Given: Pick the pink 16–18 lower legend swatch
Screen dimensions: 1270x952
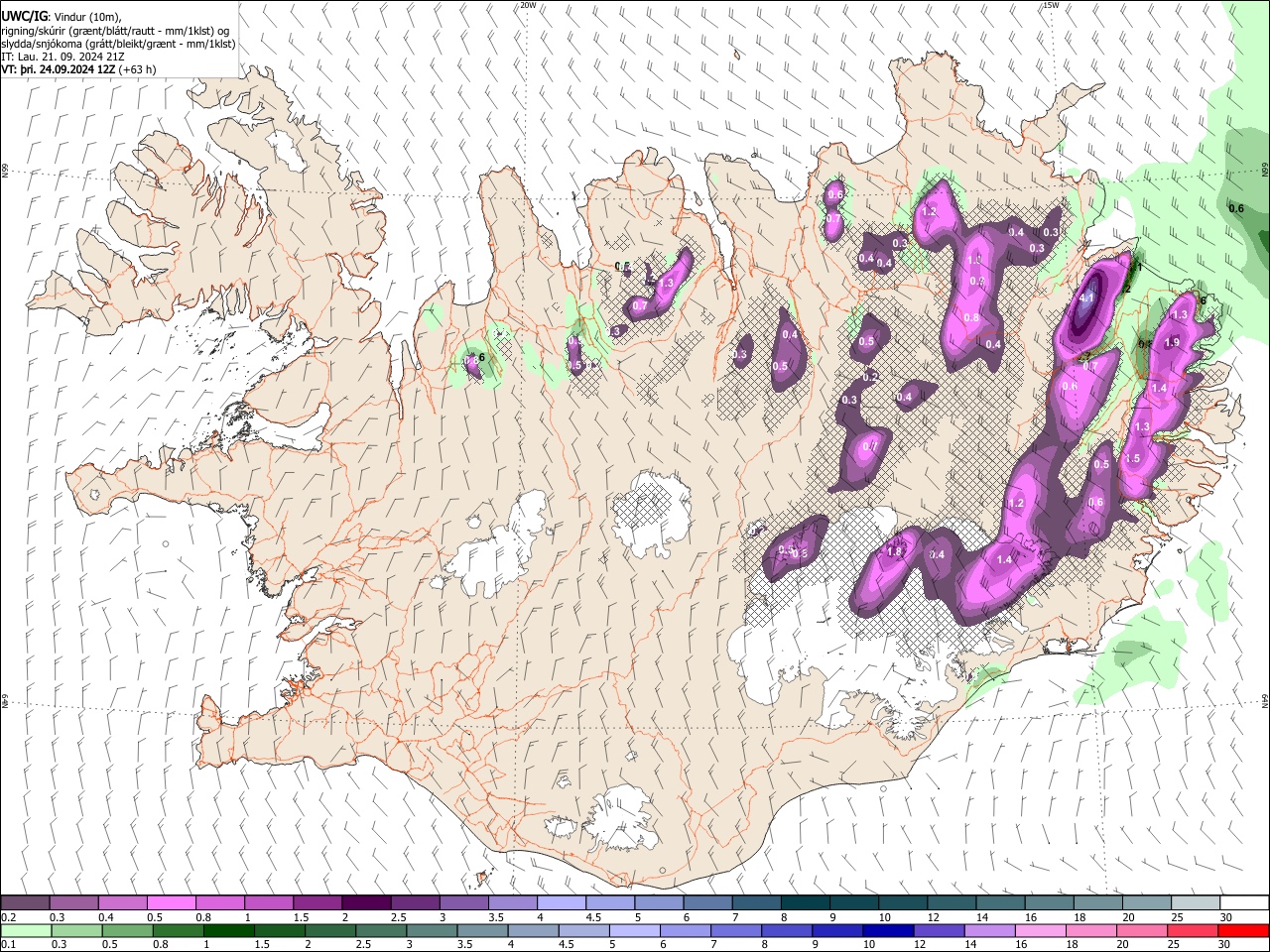Looking at the screenshot, I should pos(1041,930).
